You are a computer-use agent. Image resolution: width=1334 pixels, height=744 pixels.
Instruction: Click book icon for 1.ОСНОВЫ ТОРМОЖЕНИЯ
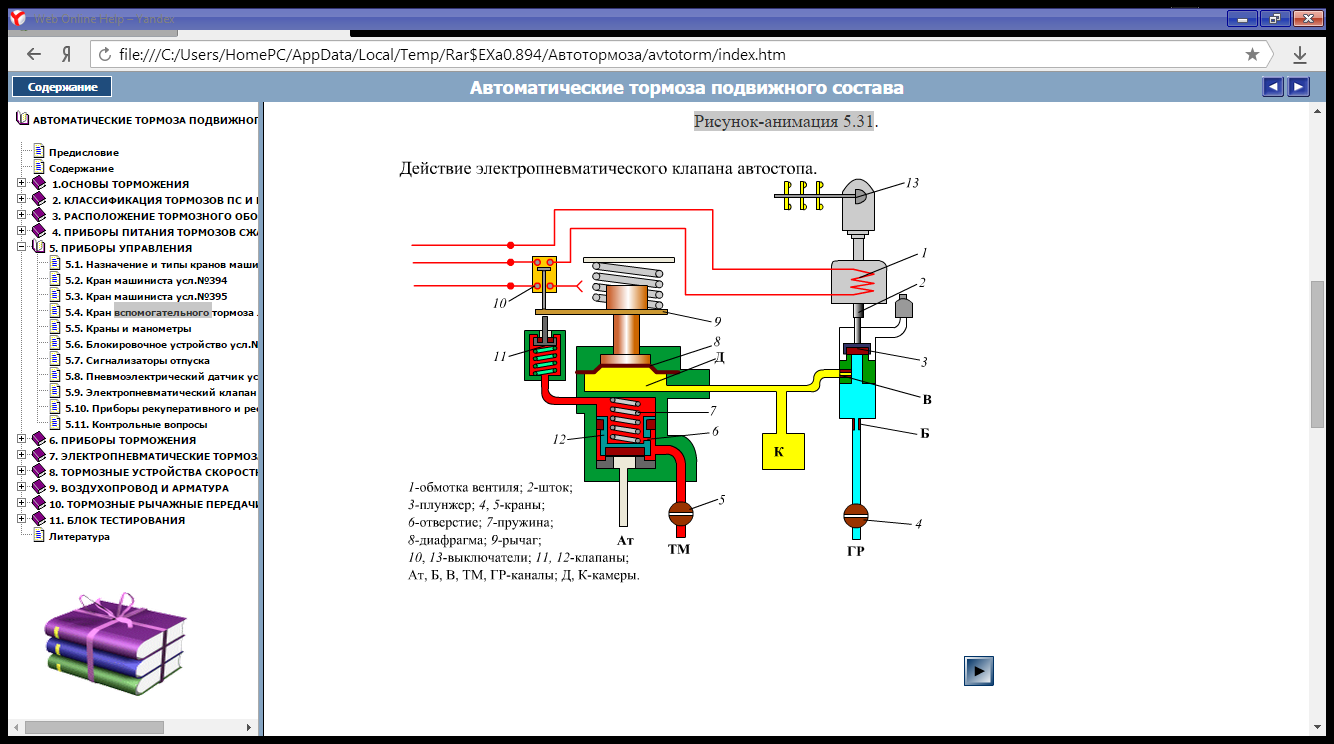(x=40, y=184)
